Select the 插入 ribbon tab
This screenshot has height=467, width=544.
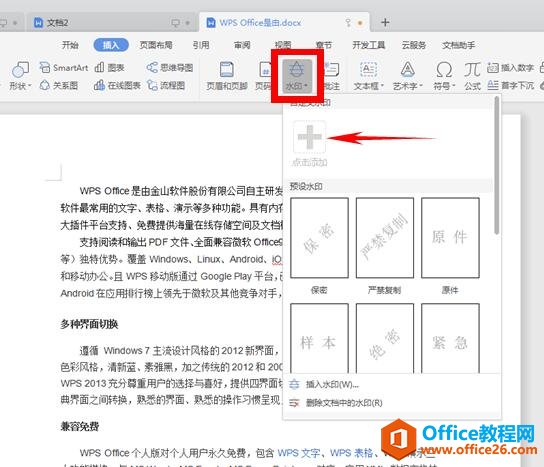coord(111,45)
